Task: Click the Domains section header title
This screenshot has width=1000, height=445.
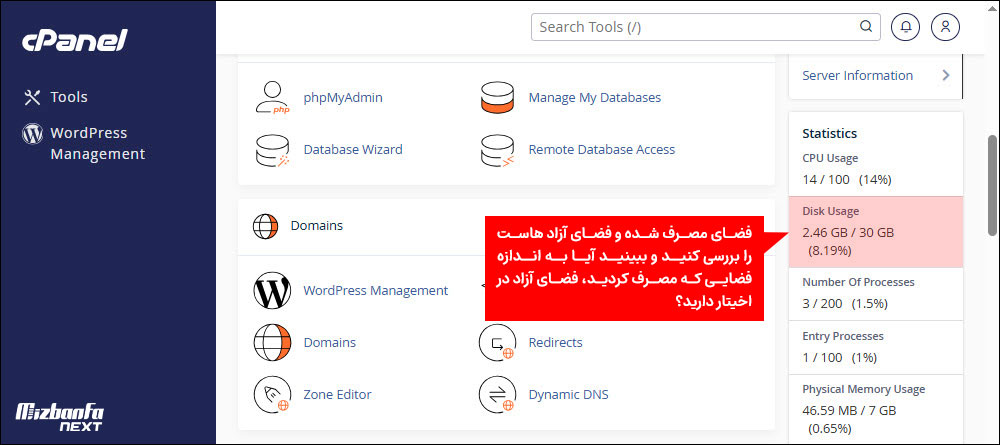Action: (x=317, y=226)
